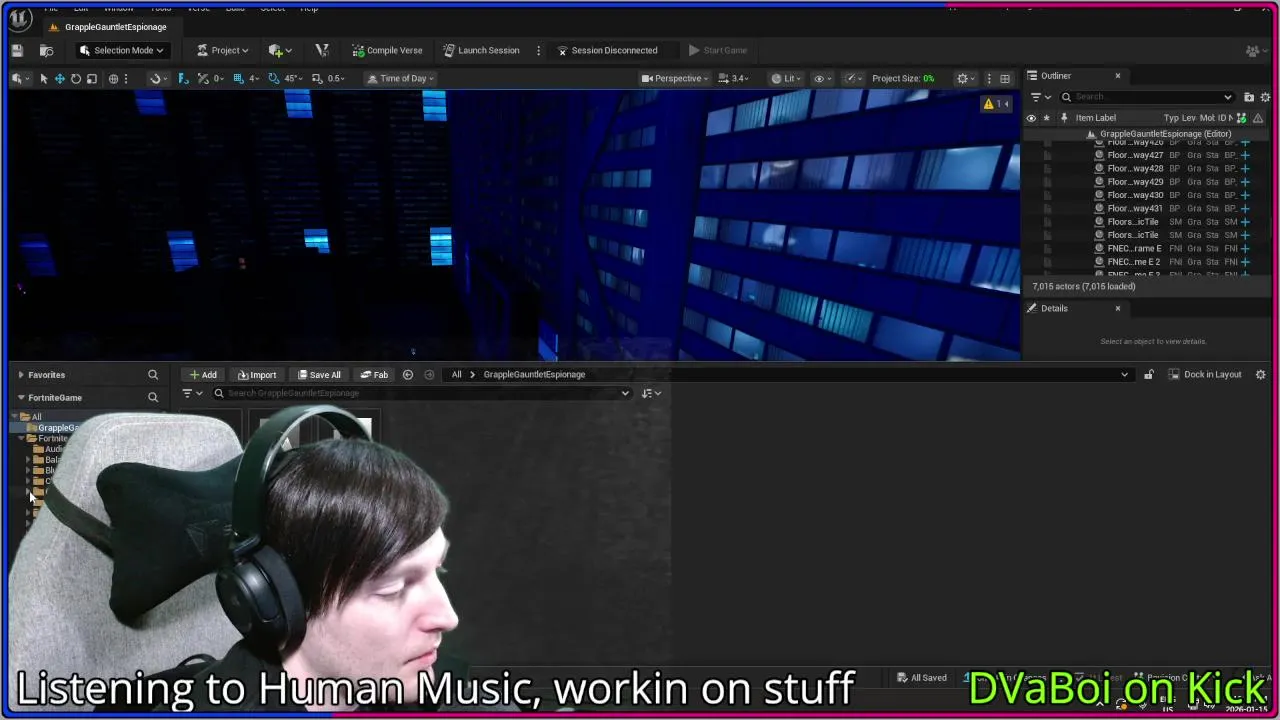The image size is (1280, 720).
Task: Click the content browser search field
Action: tap(420, 393)
